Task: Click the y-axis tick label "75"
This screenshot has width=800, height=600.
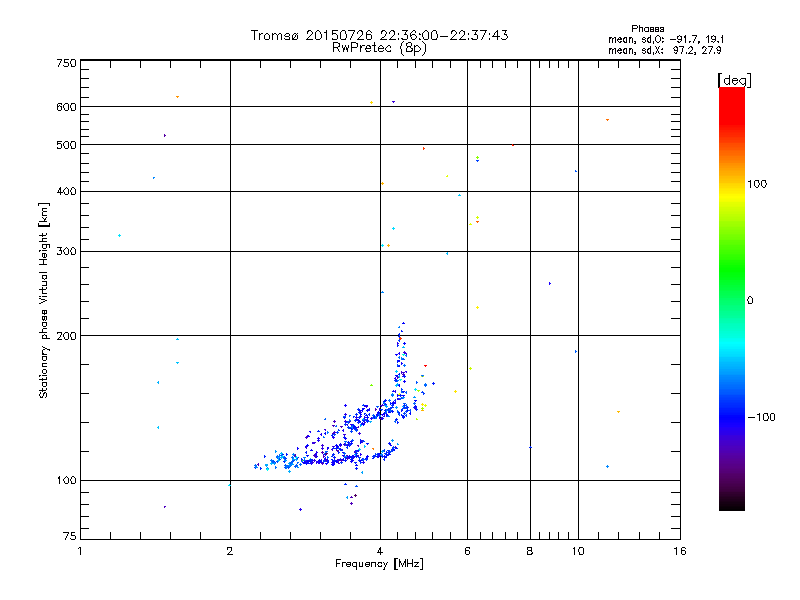Action: click(x=70, y=536)
